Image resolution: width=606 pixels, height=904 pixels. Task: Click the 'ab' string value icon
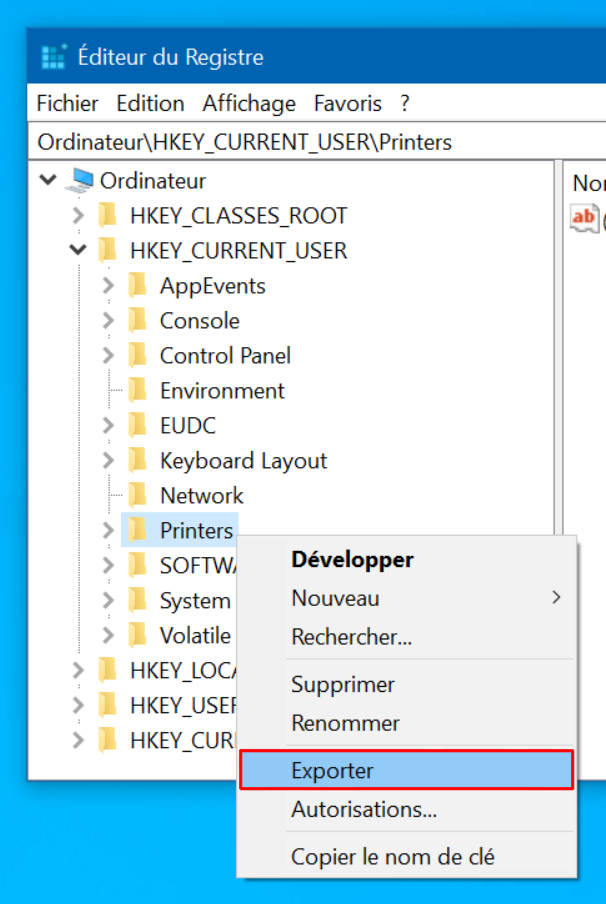(x=584, y=218)
